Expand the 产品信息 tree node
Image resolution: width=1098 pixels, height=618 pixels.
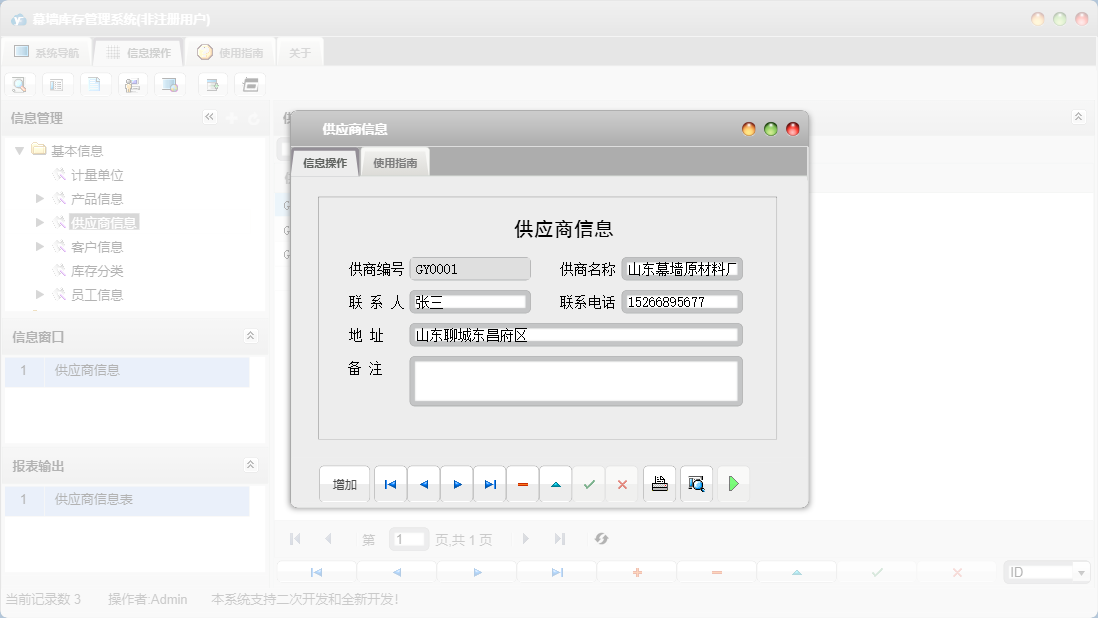[42, 198]
